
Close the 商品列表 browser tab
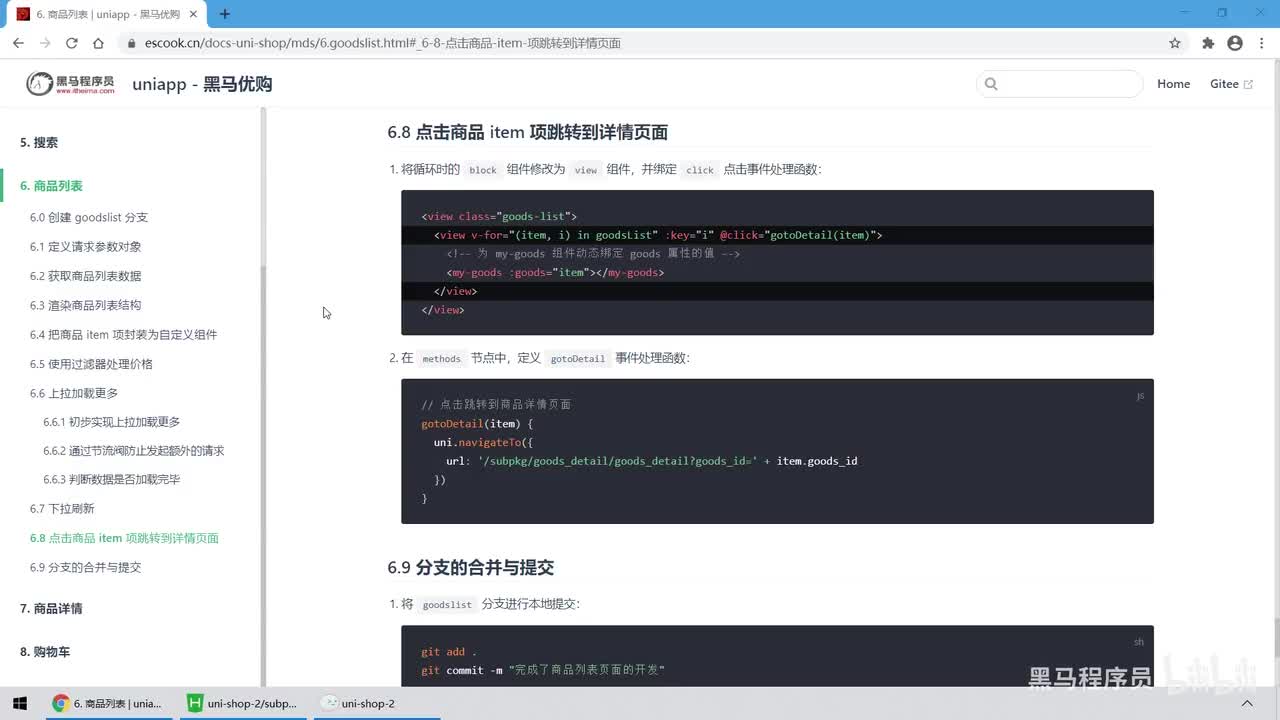(193, 14)
